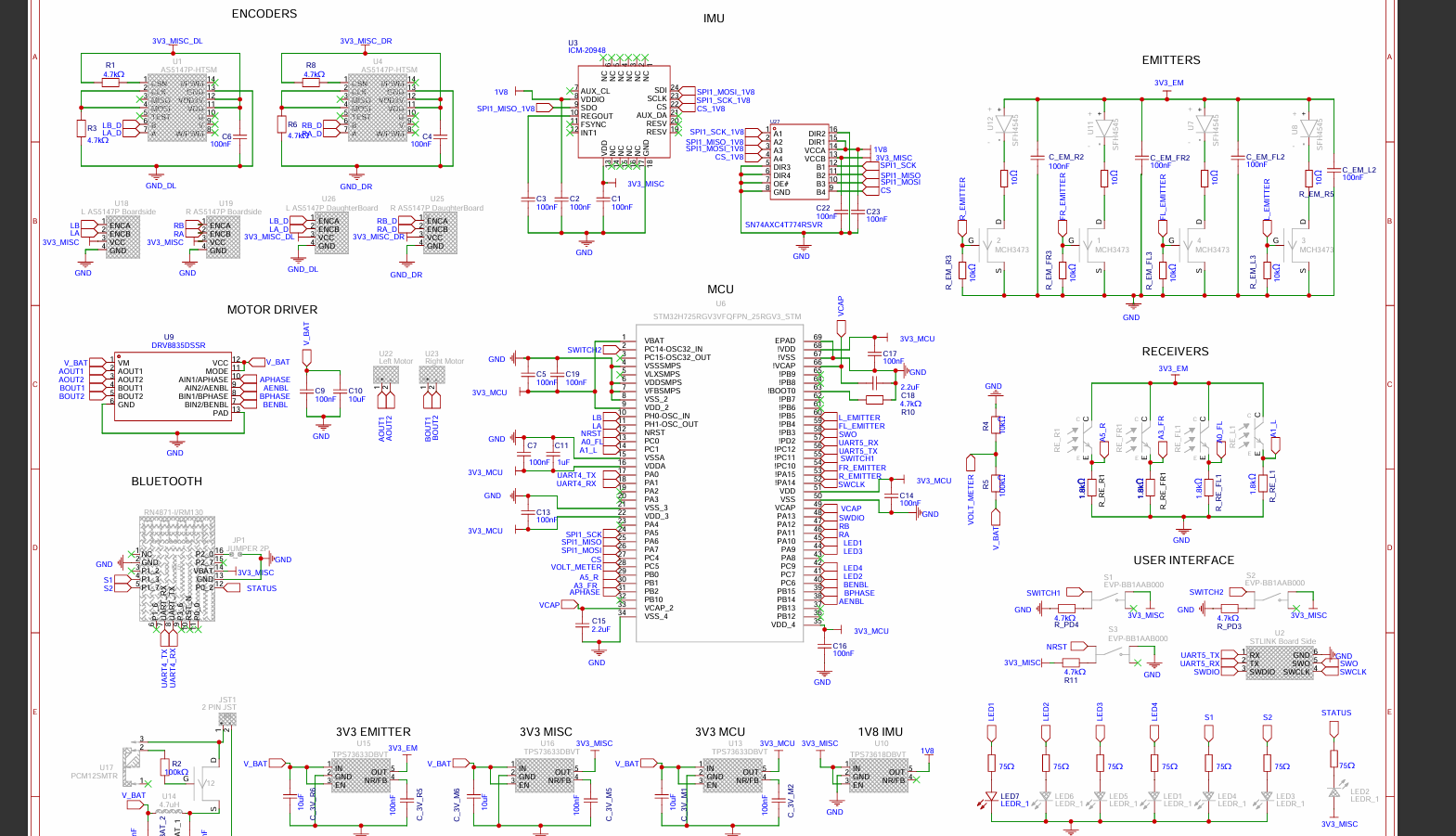Click capacitor C14 100nF label

[909, 499]
